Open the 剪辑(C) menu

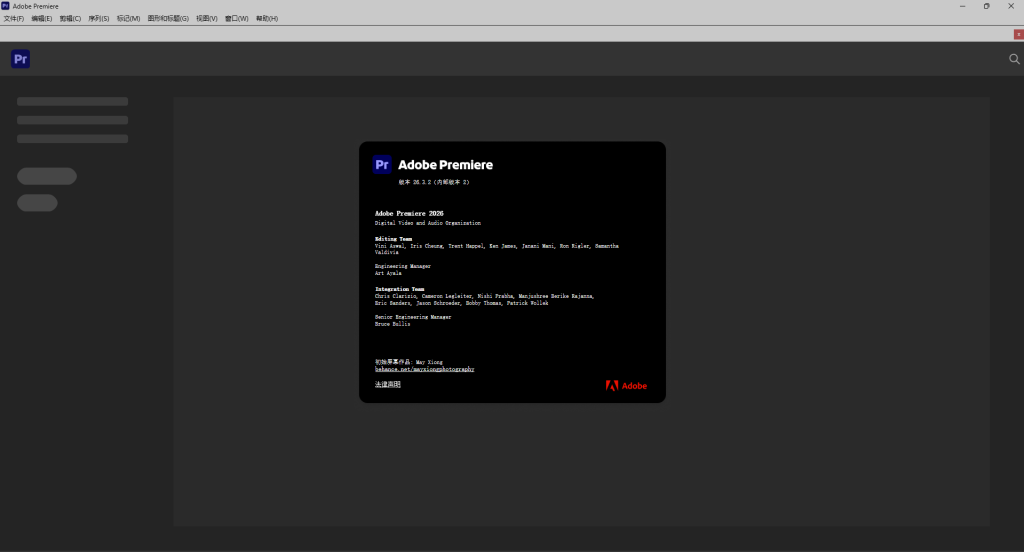(70, 18)
